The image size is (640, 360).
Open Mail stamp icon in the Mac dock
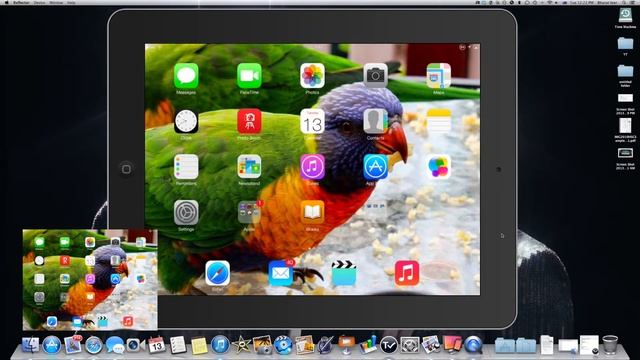(x=73, y=345)
